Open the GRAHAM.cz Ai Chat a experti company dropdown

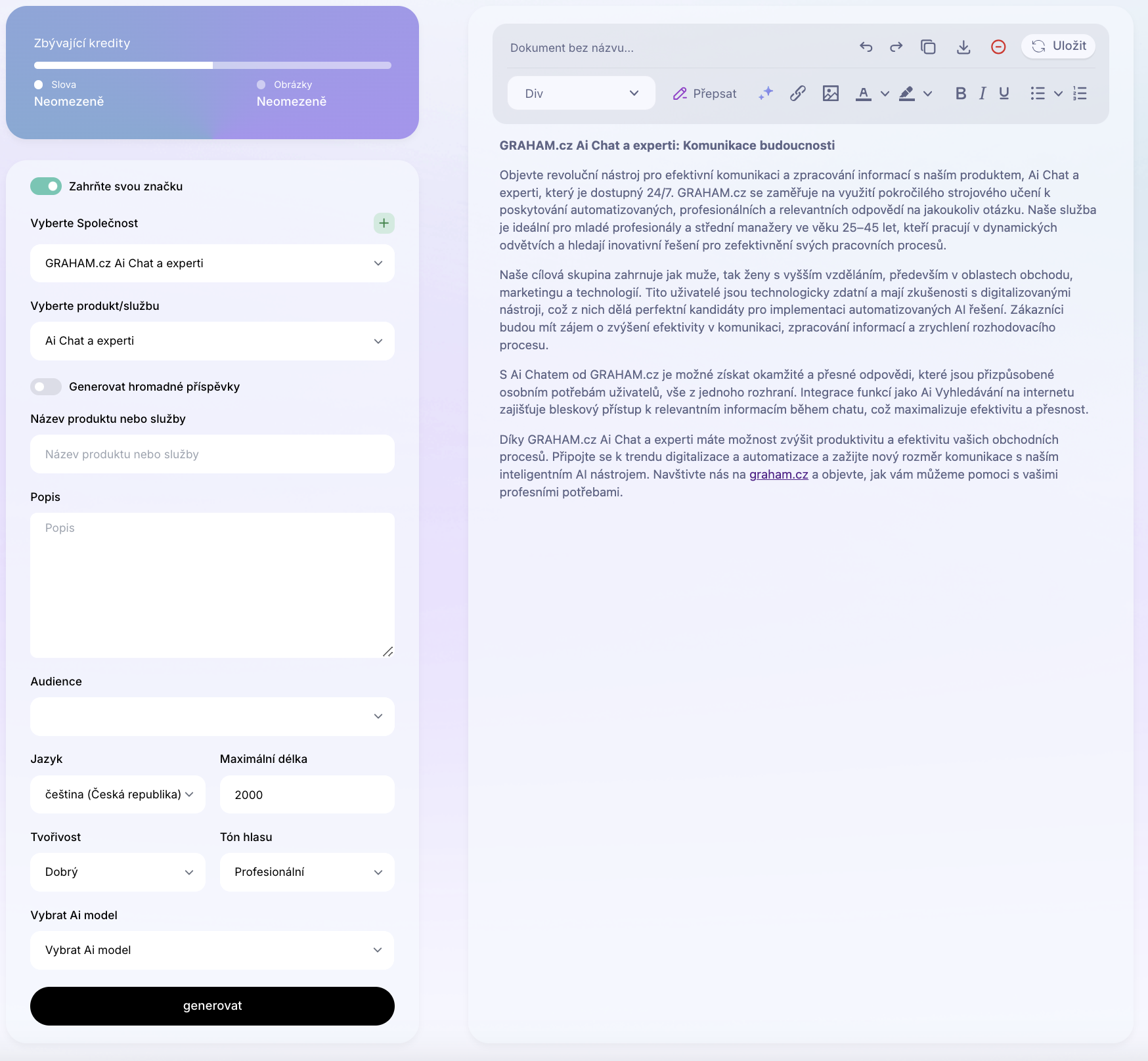[212, 263]
